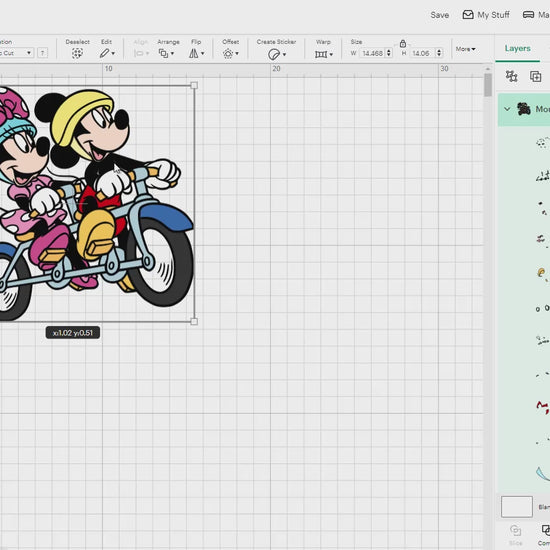This screenshot has height=550, width=550.
Task: Open the Offset dropdown arrow
Action: click(237, 54)
